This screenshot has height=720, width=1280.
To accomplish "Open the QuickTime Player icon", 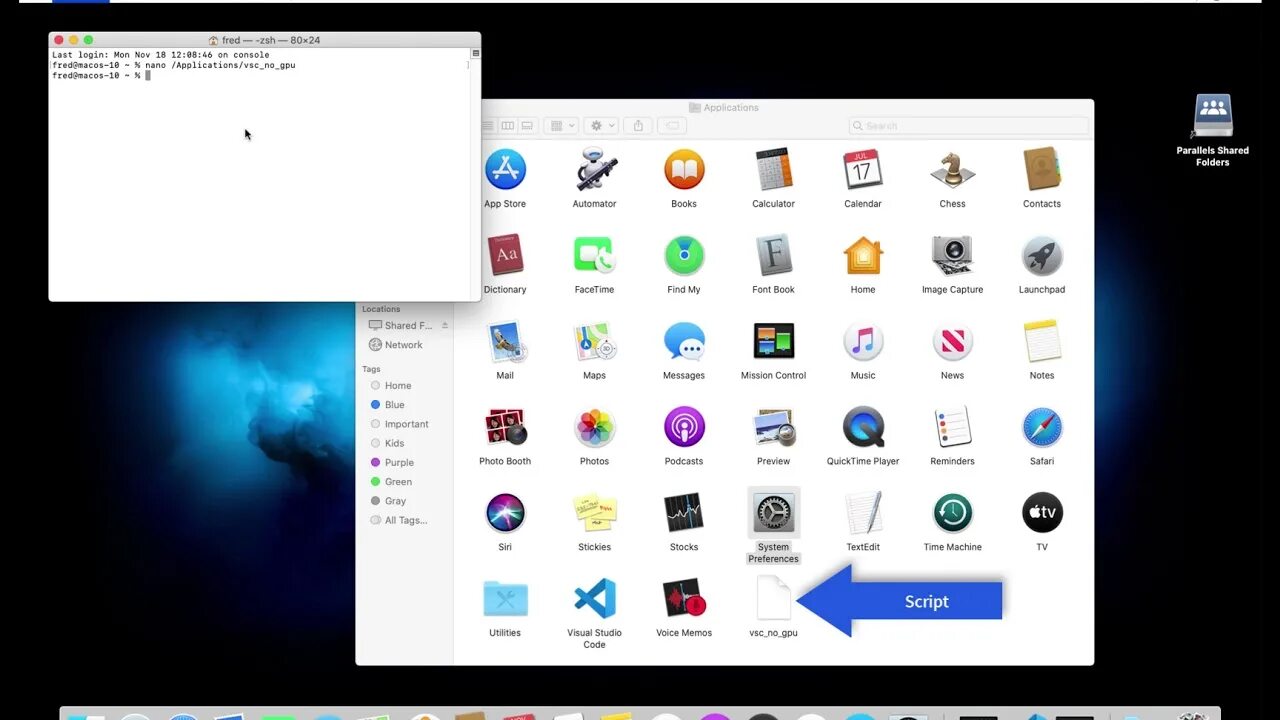I will point(862,428).
